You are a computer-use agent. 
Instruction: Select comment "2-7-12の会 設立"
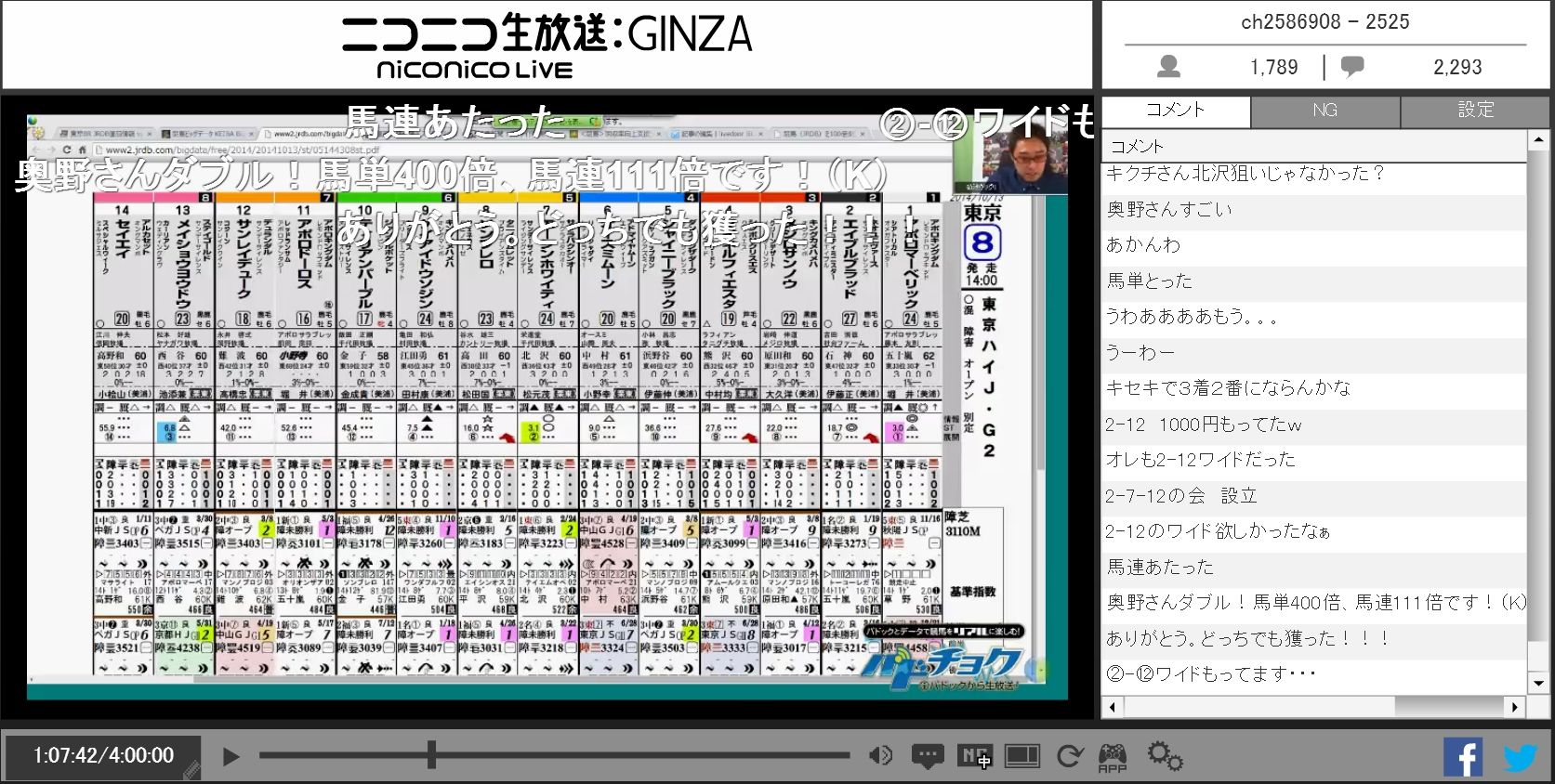tap(1314, 496)
